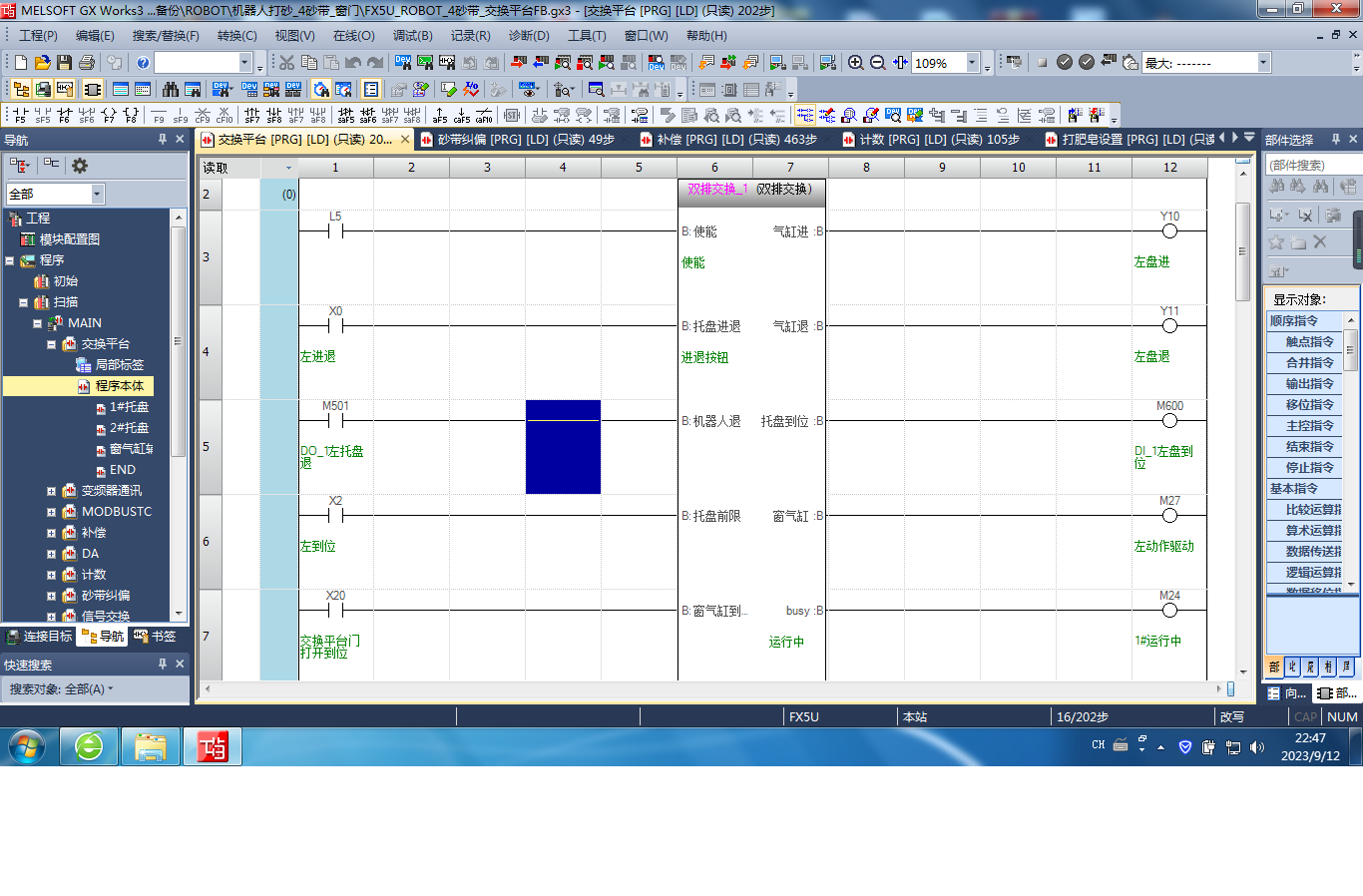Insert open contact with F5 button

click(20, 116)
